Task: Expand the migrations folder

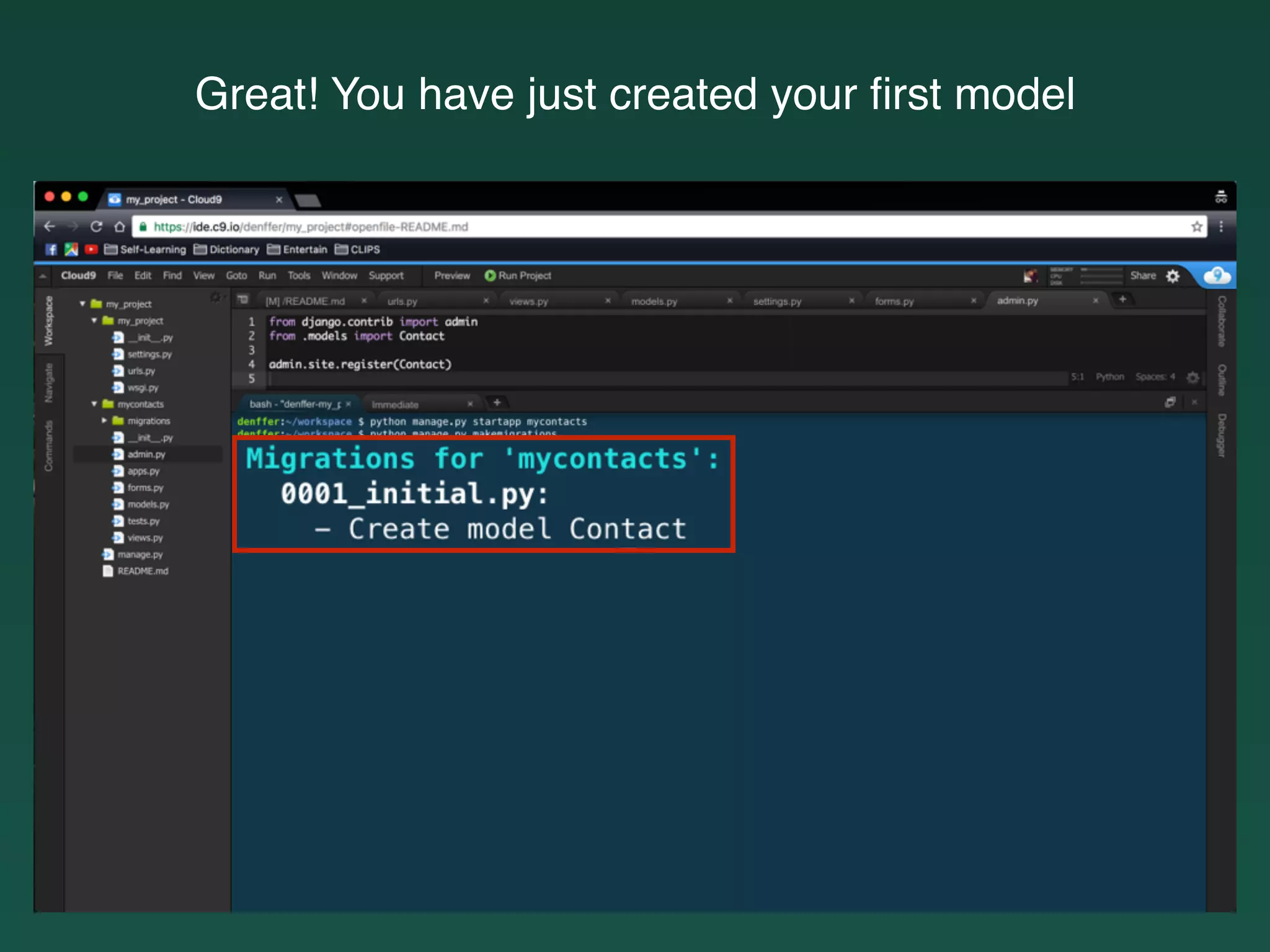Action: [x=104, y=421]
